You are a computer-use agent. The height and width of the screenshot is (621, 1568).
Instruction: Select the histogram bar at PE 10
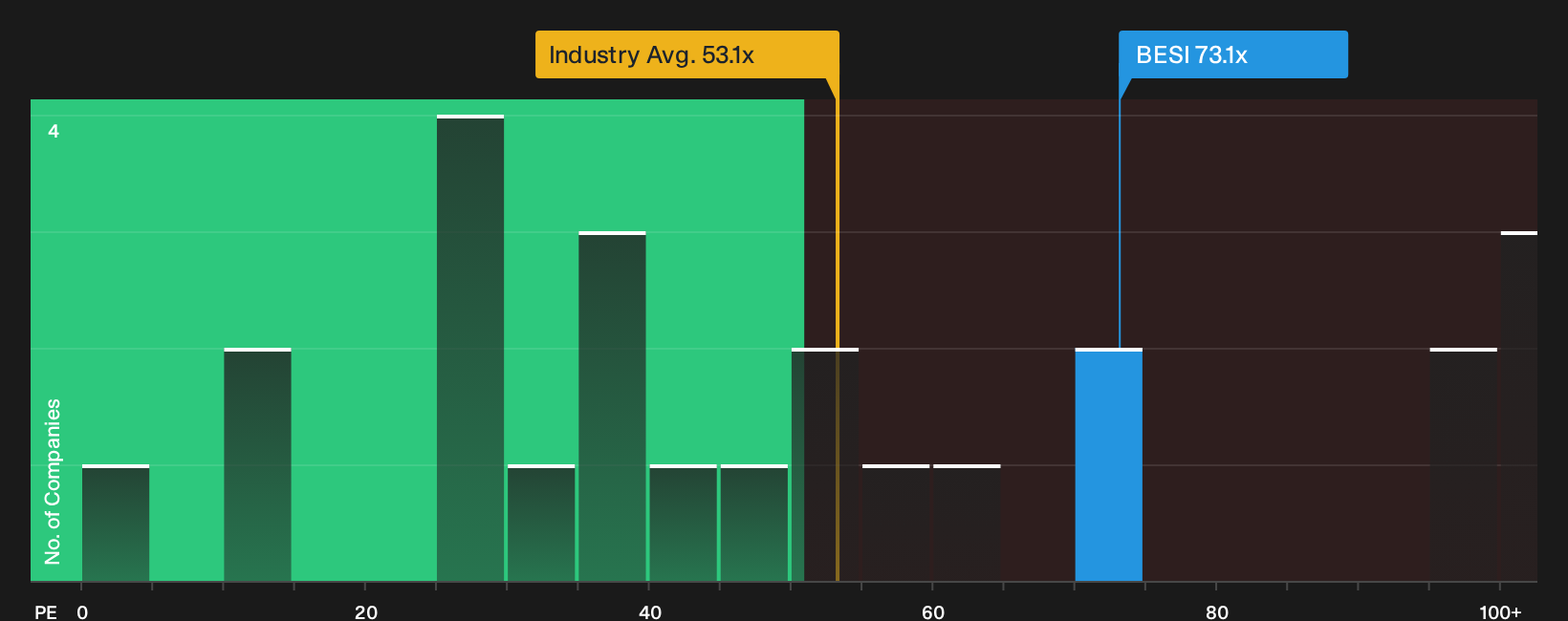[x=257, y=465]
